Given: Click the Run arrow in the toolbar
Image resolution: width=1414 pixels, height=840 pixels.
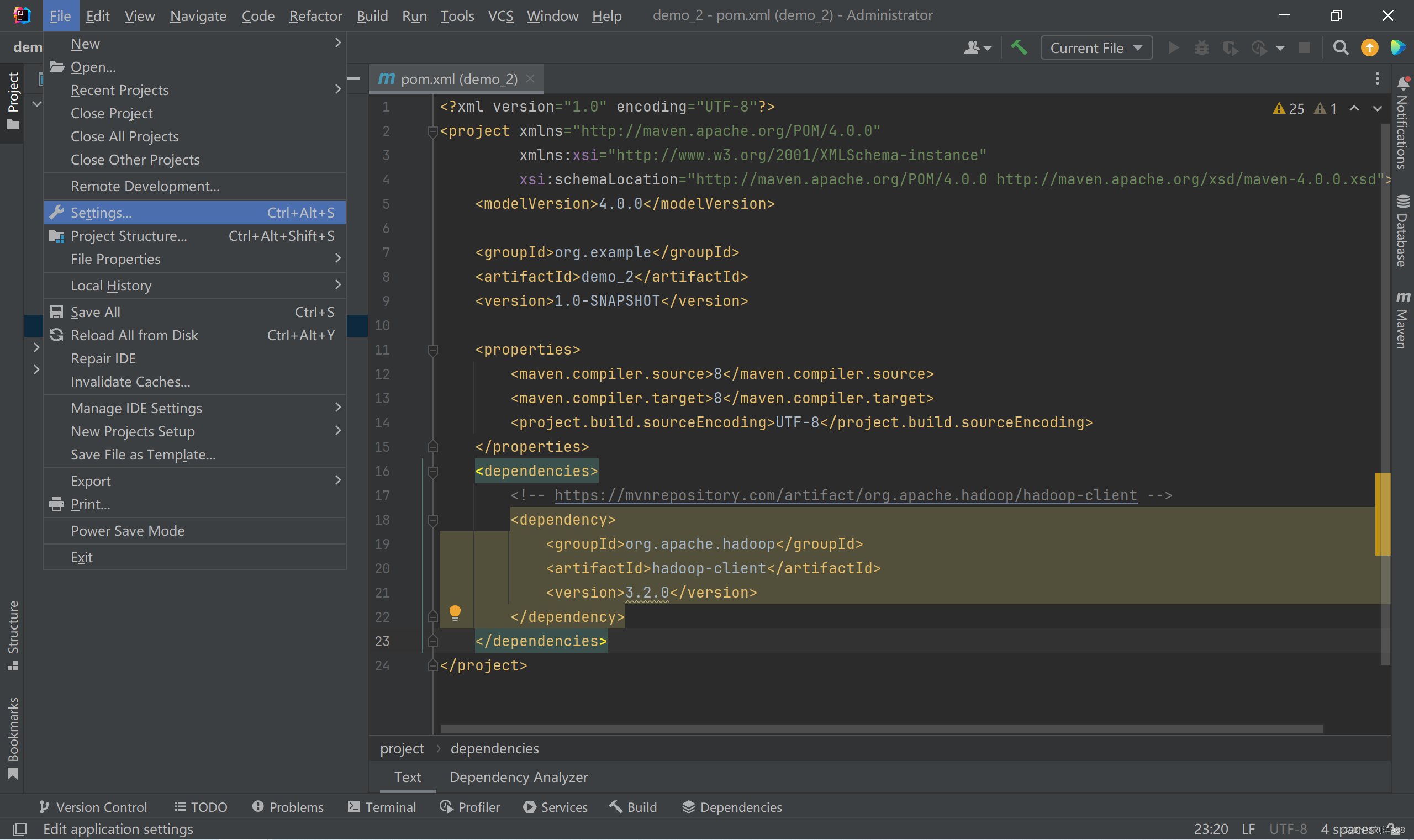Looking at the screenshot, I should click(x=1173, y=47).
